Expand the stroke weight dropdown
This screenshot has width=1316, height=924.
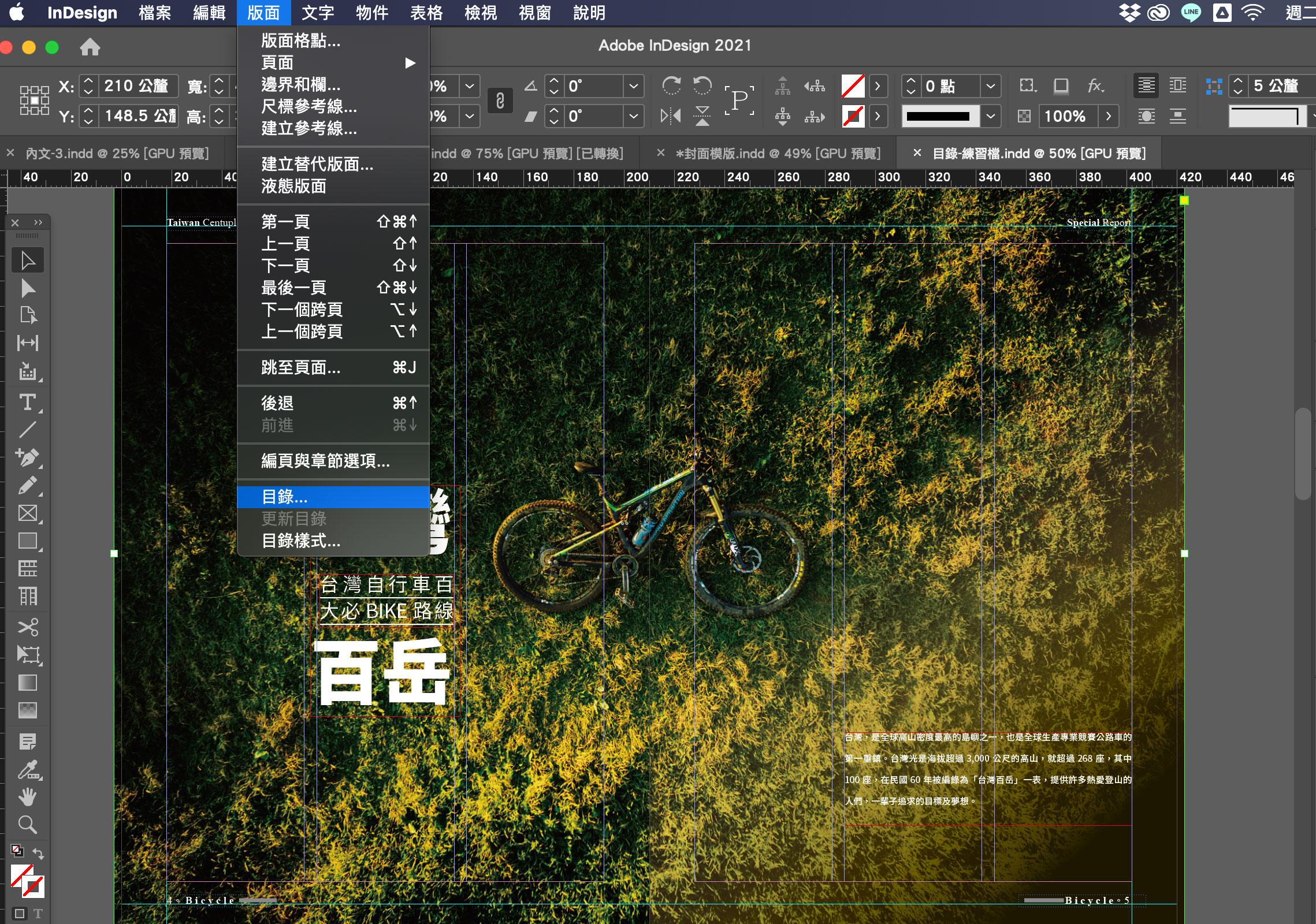tap(990, 87)
